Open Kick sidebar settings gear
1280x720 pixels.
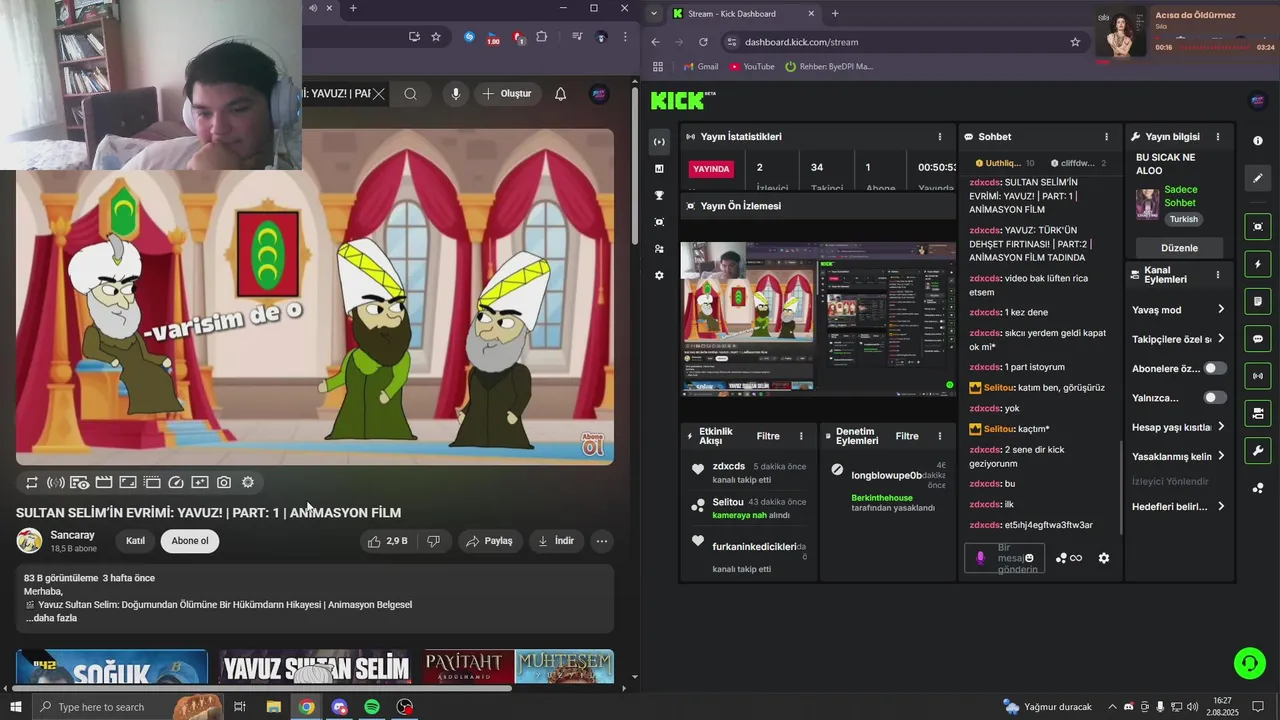pyautogui.click(x=659, y=275)
